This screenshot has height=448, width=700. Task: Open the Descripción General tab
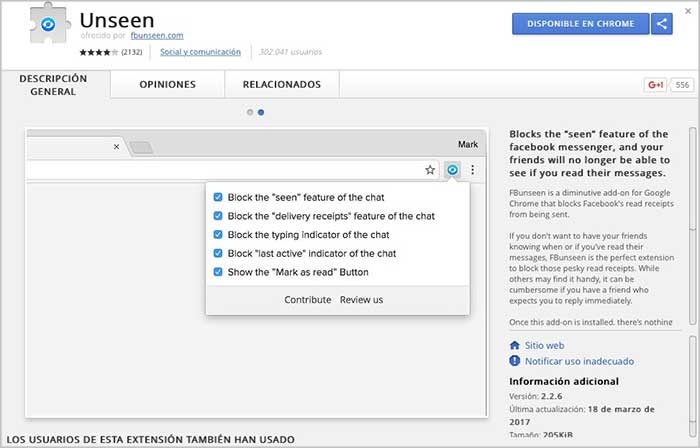[x=53, y=85]
